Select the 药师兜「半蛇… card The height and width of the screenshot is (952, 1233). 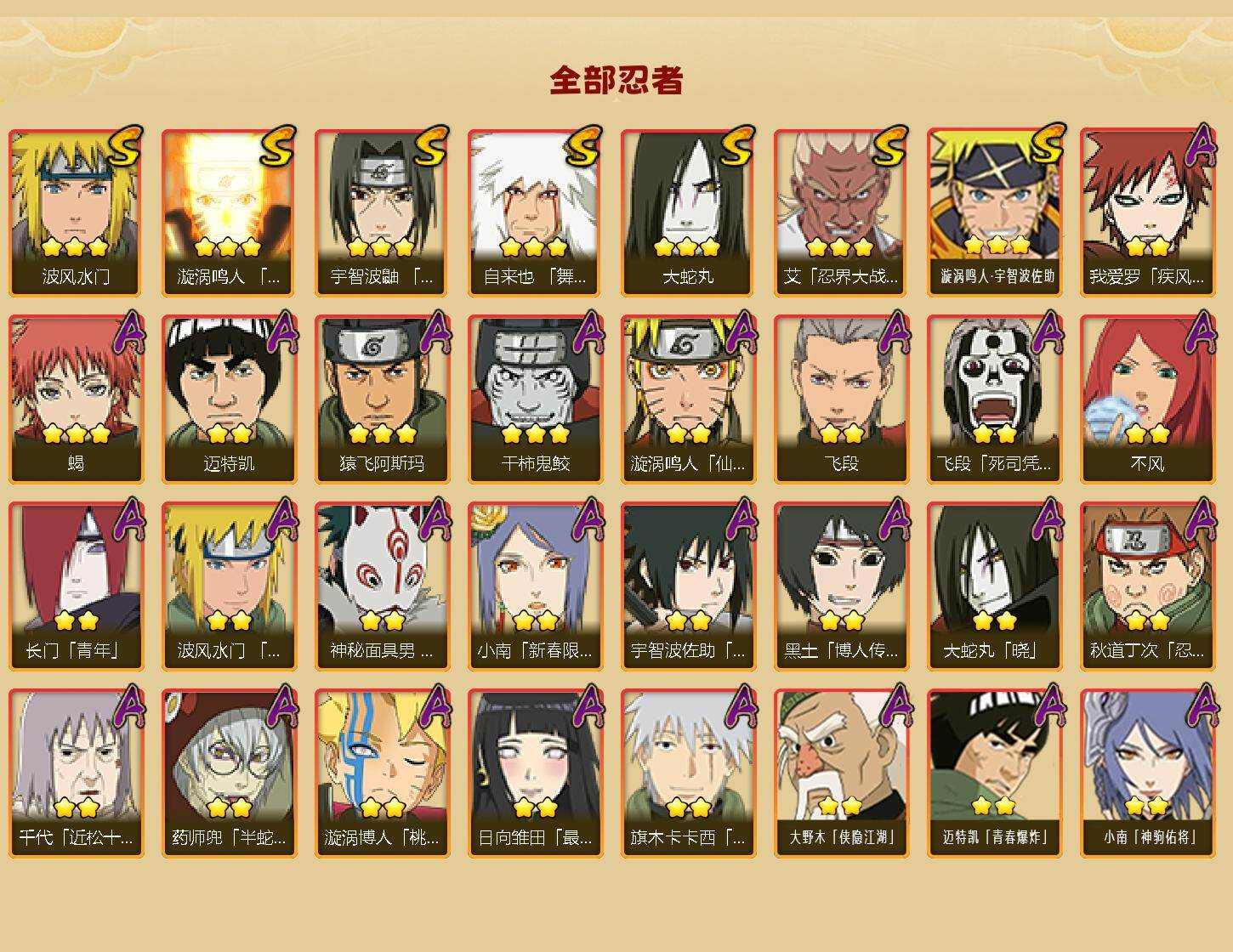click(x=229, y=773)
